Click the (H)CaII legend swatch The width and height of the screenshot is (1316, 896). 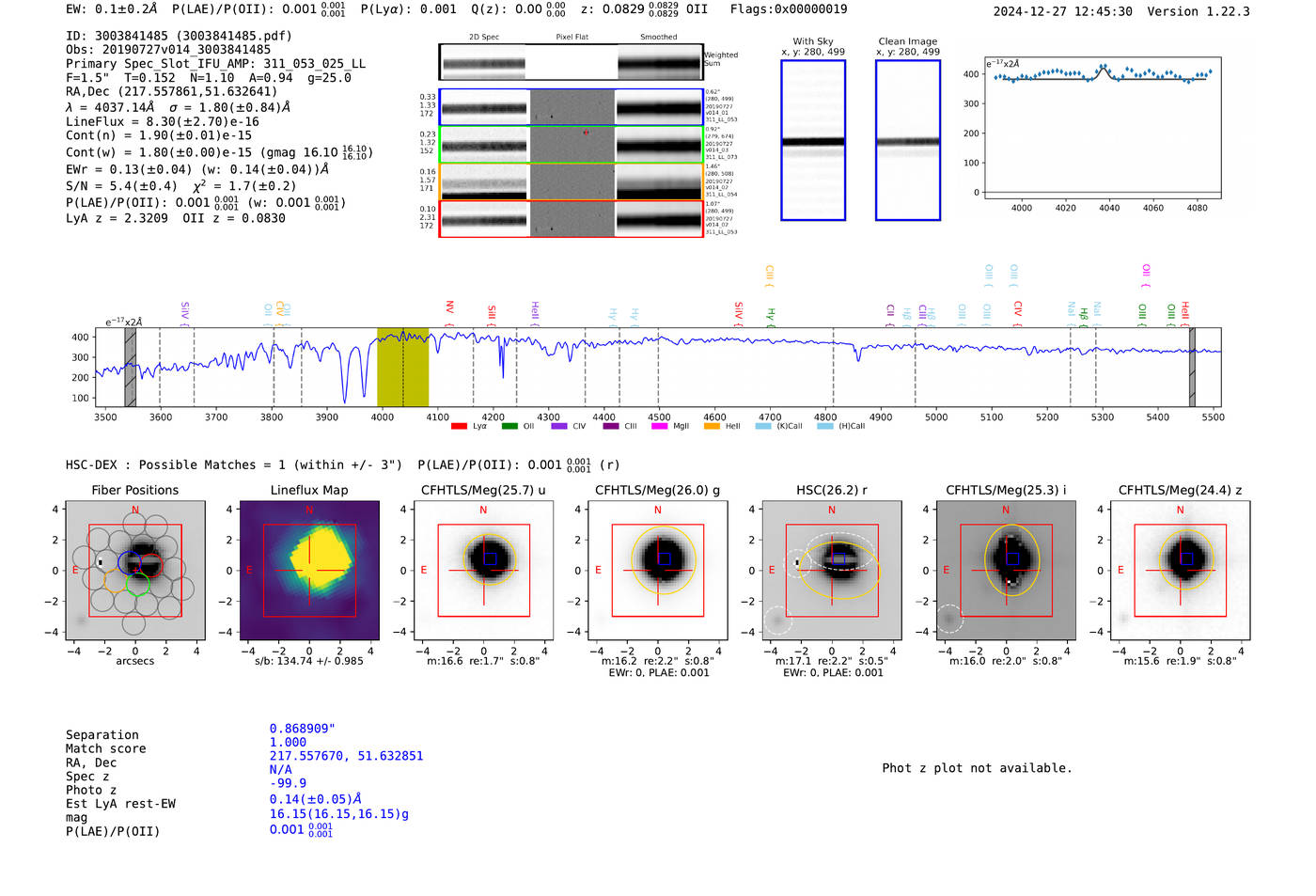point(825,426)
